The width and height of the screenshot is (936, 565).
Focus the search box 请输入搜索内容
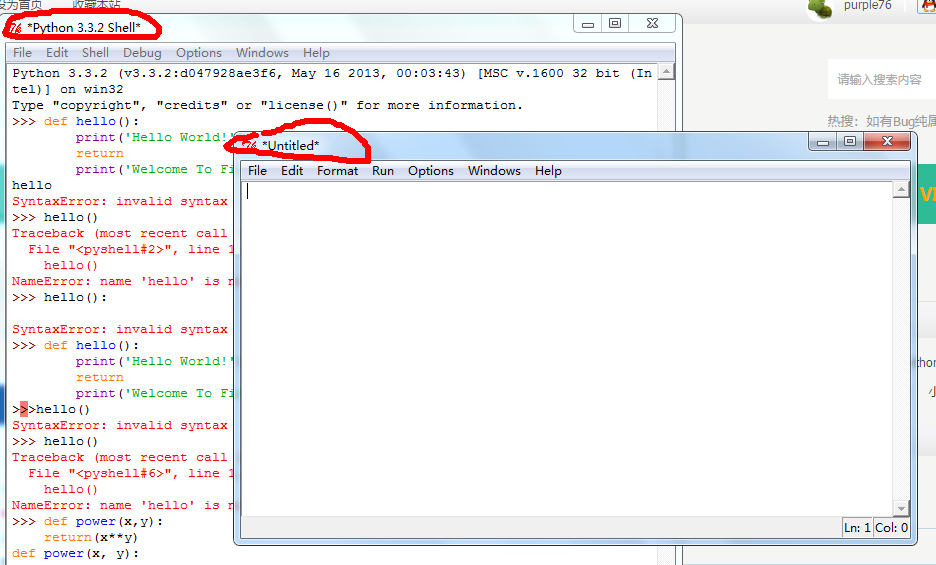pos(880,79)
